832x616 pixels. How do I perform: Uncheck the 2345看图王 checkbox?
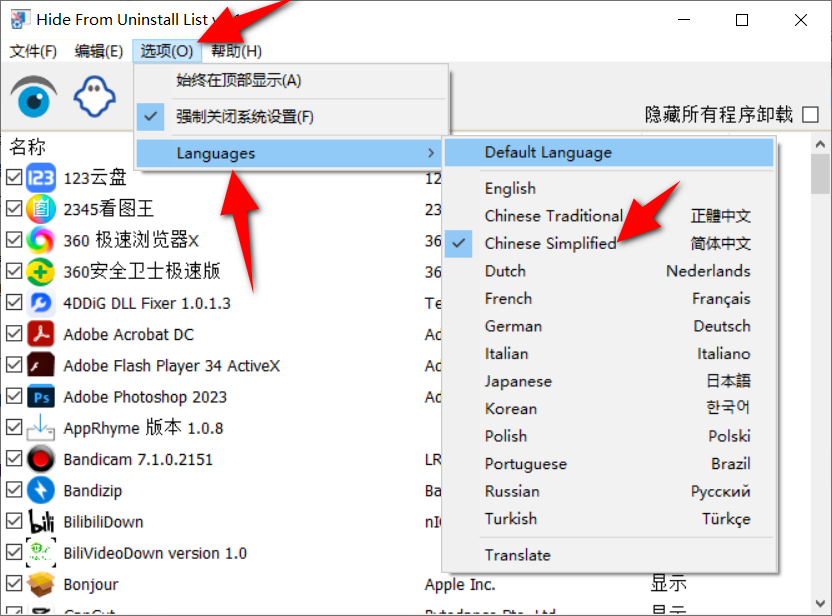click(14, 209)
